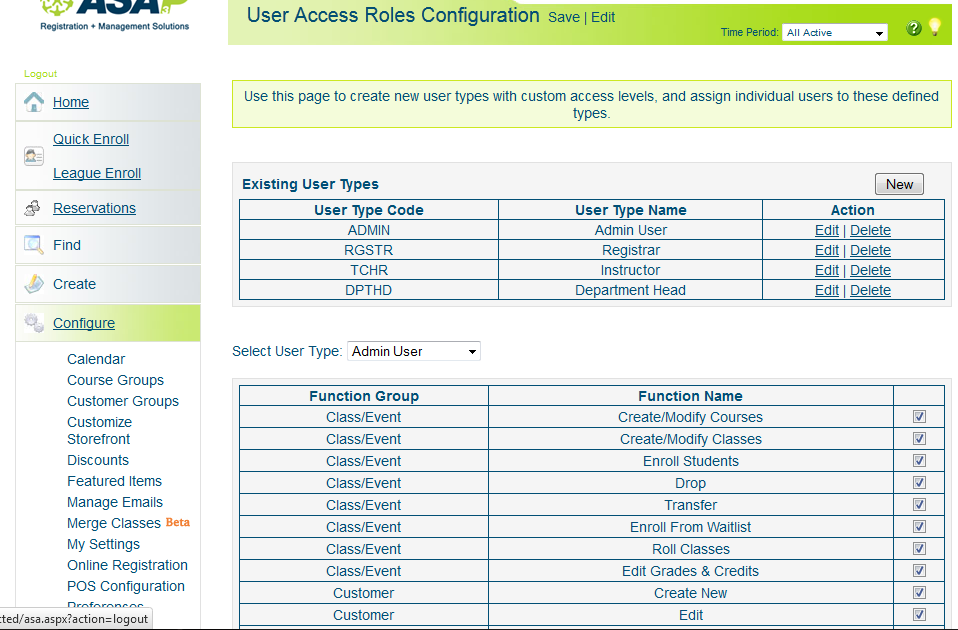Open Customize Storefront
This screenshot has height=630, width=958.
tap(100, 431)
